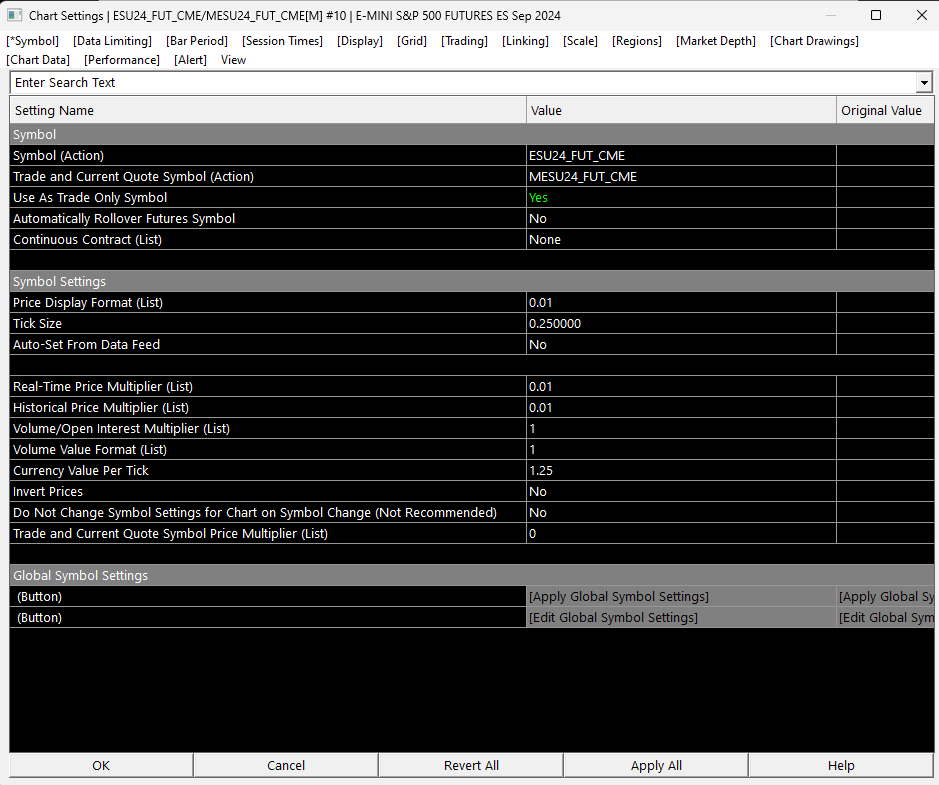Expand the search text dropdown arrow
This screenshot has width=939, height=785.
click(x=924, y=83)
